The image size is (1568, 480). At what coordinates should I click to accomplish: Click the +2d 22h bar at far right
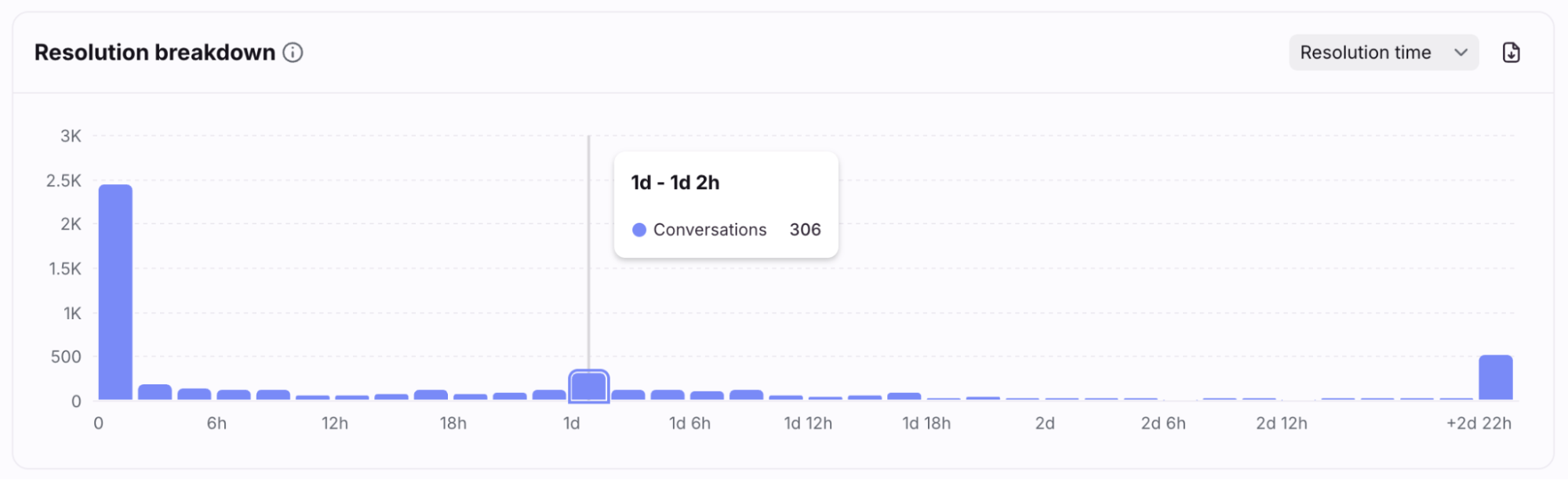[x=1495, y=377]
